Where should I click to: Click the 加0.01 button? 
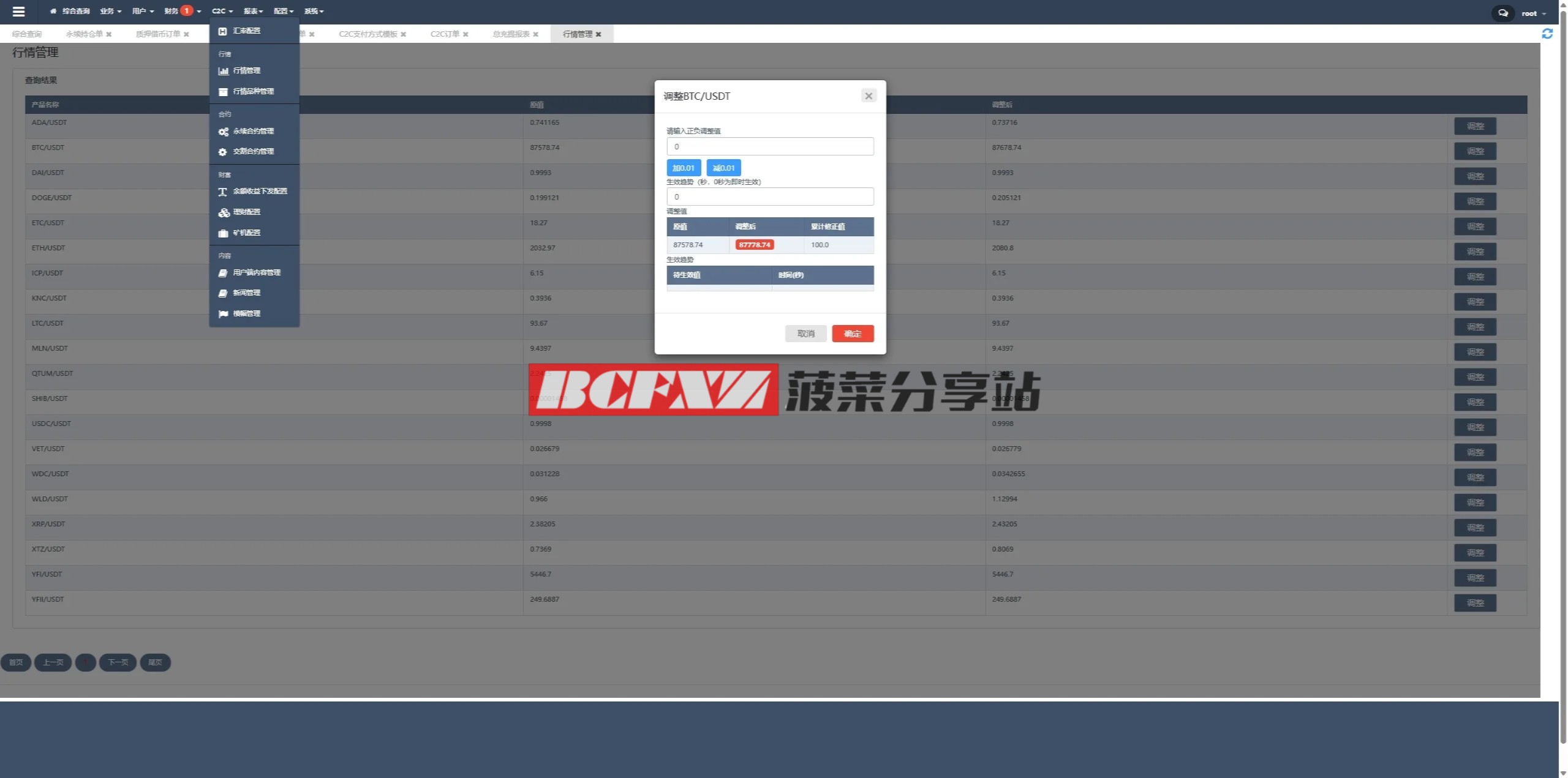click(x=683, y=168)
